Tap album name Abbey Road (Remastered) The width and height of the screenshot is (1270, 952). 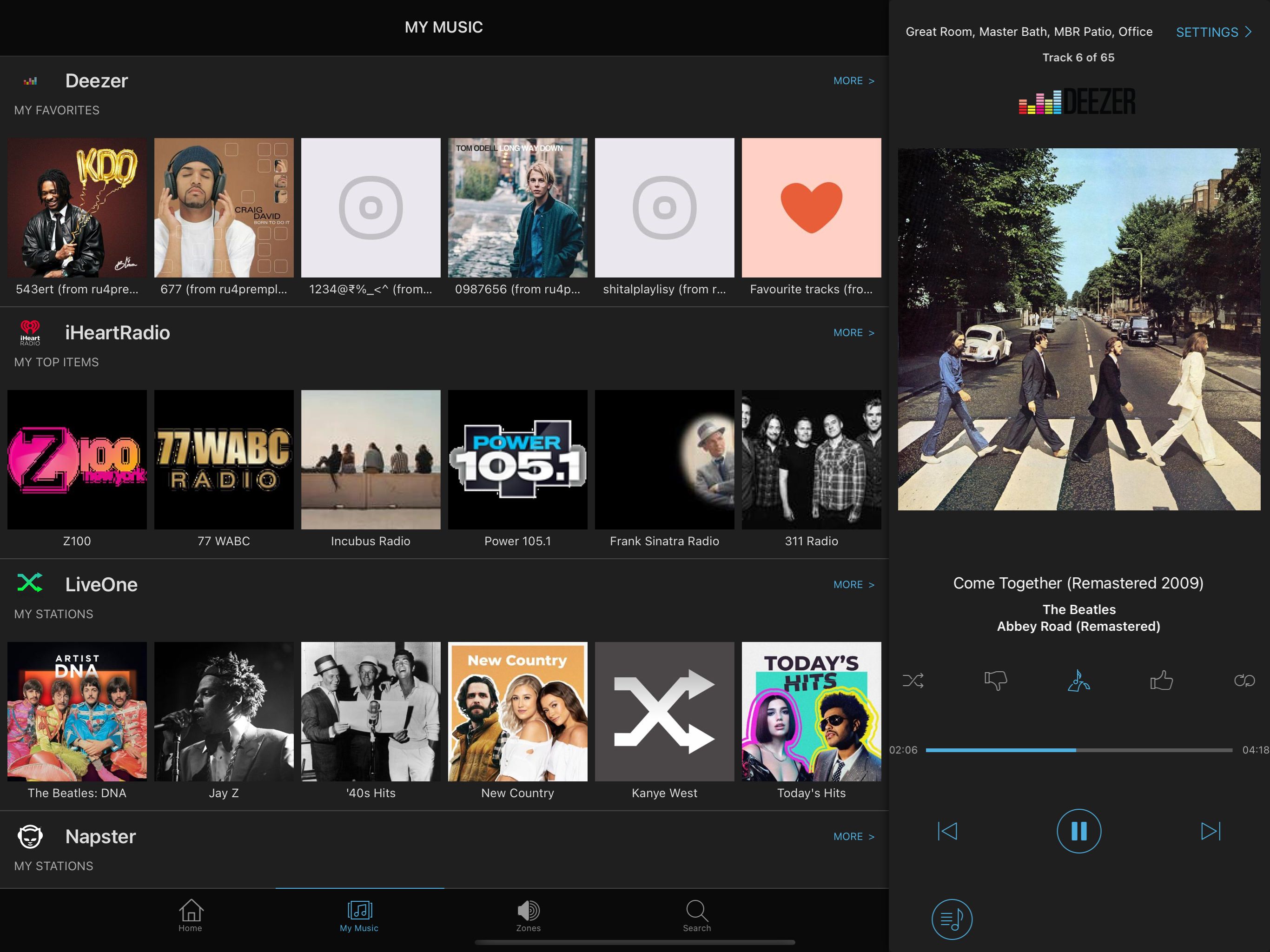(1079, 627)
